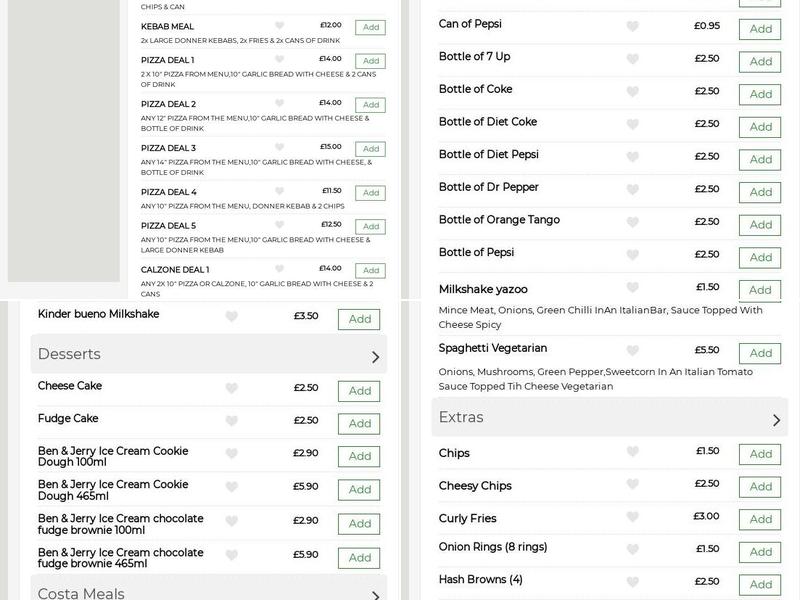Favorite the Bottle of 7 Up
This screenshot has width=800, height=600.
[633, 57]
